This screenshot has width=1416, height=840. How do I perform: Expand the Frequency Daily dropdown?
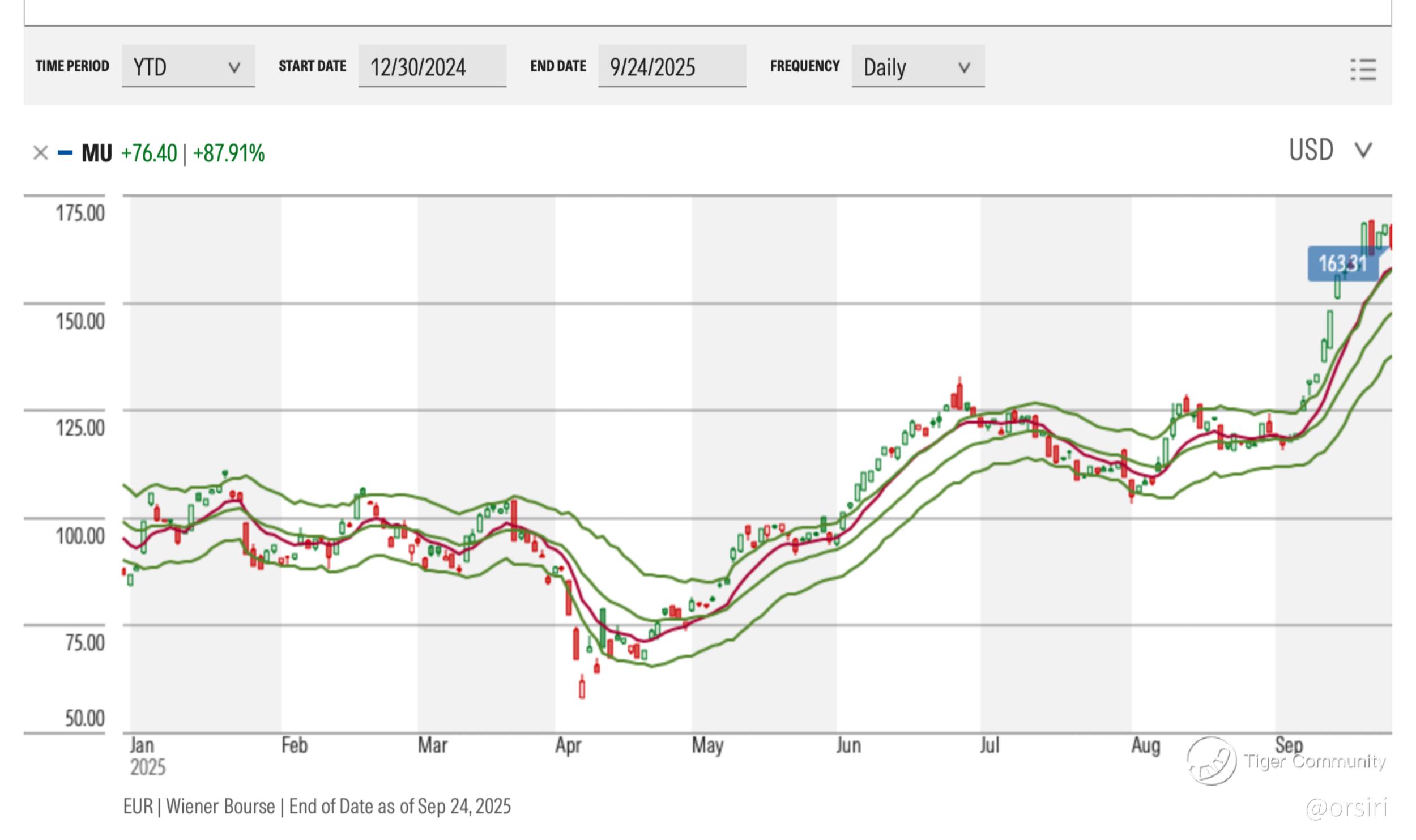click(917, 67)
